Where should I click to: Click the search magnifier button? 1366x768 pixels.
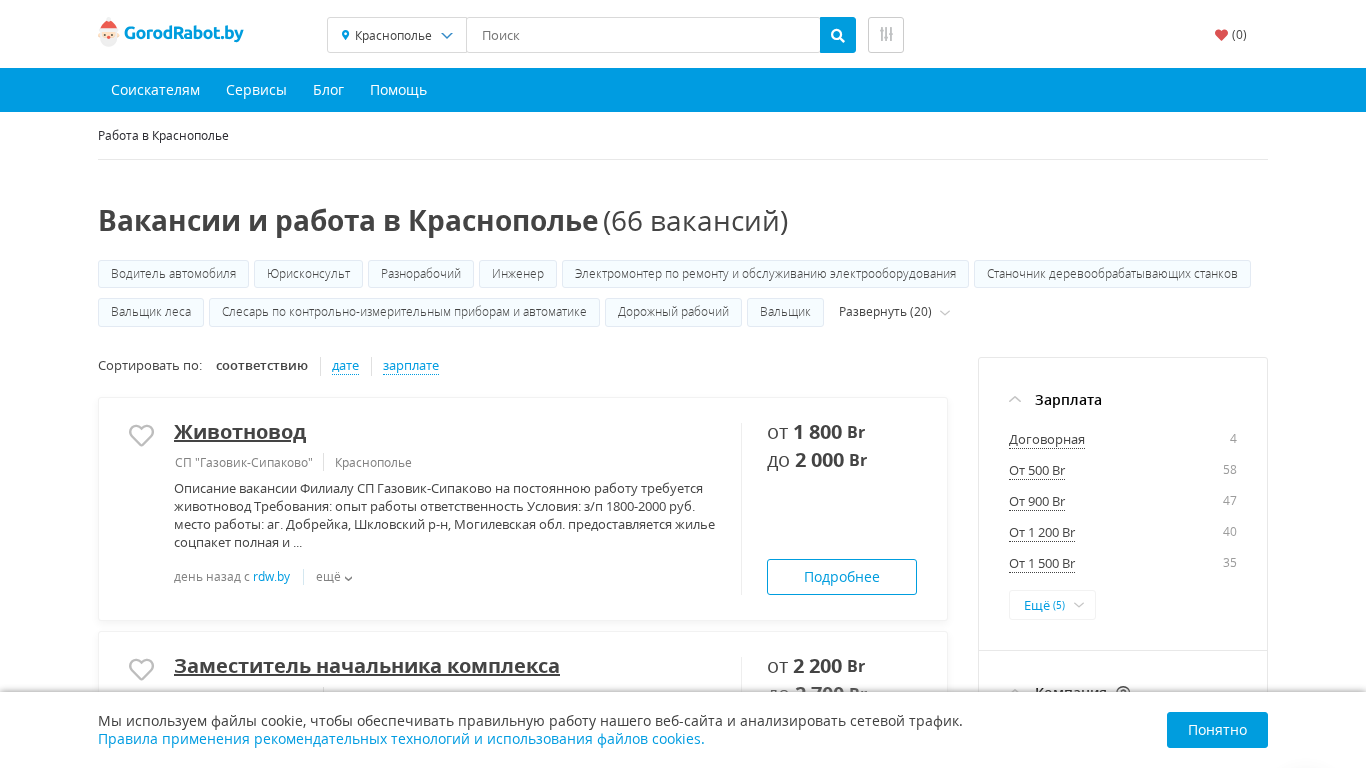[838, 35]
